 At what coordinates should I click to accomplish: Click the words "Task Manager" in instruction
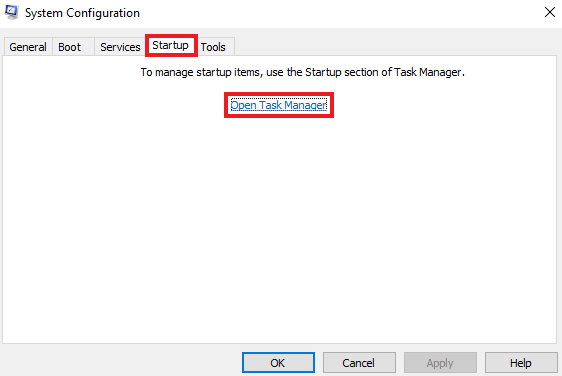(427, 72)
